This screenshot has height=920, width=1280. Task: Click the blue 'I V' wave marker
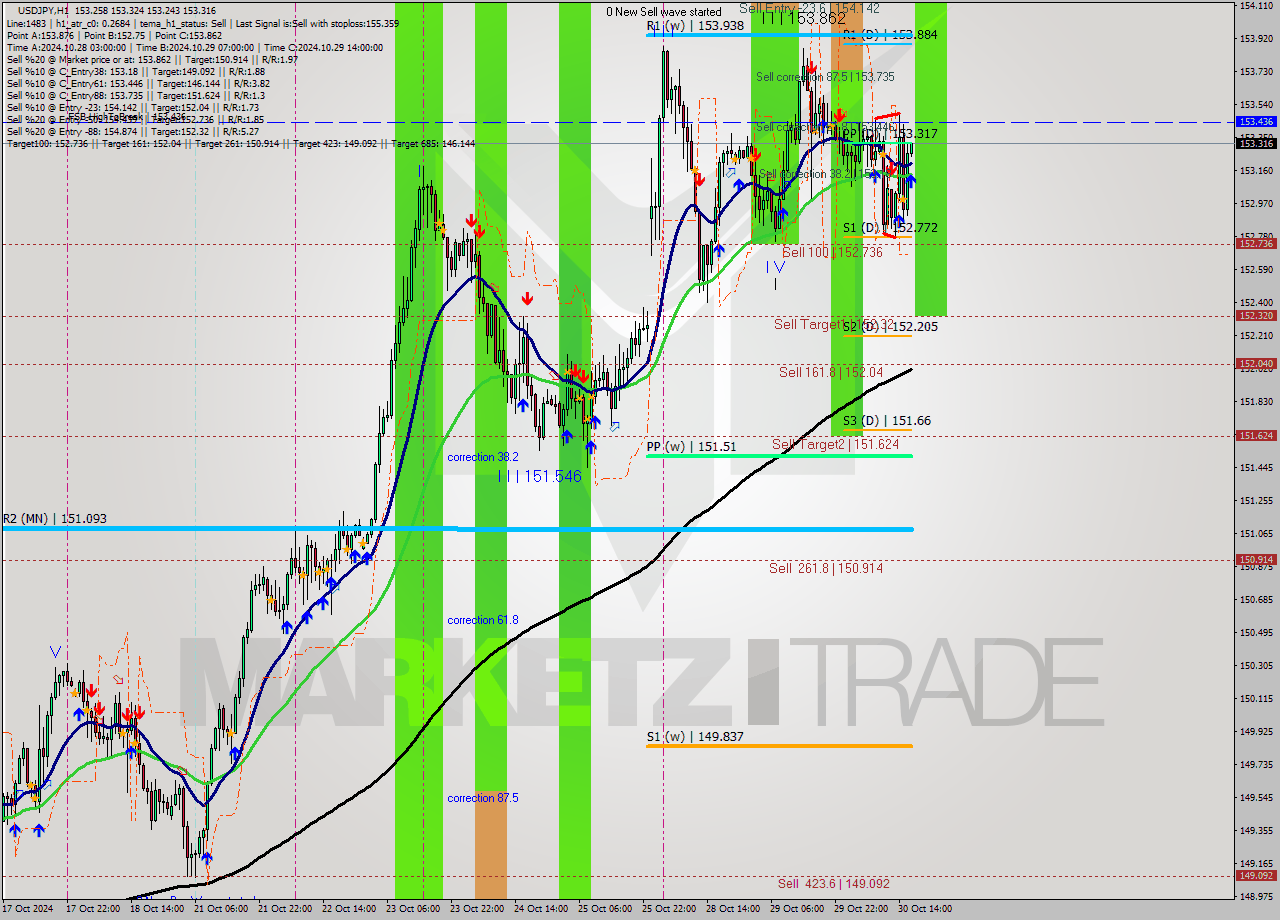776,267
